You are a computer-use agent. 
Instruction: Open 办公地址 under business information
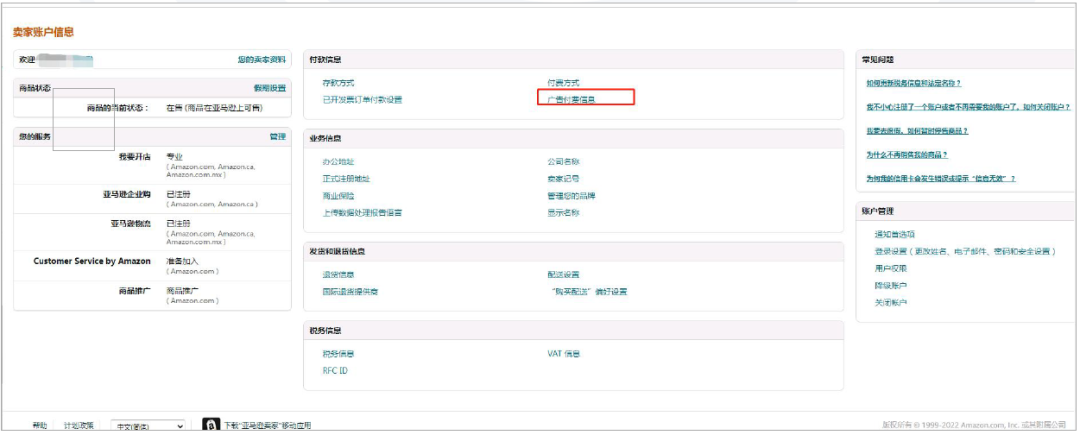[338, 161]
